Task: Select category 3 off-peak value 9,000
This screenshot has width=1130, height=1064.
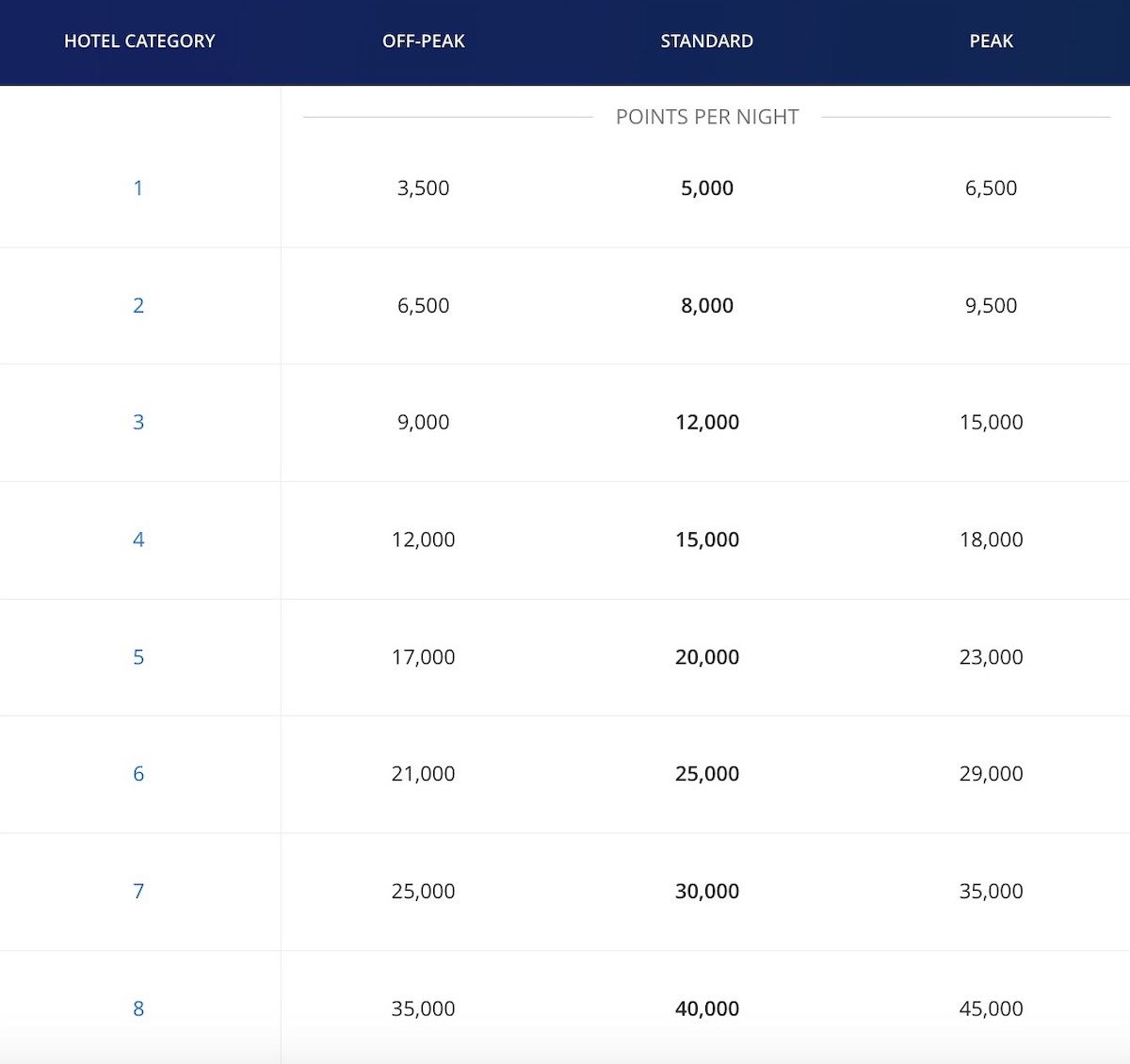Action: (424, 422)
